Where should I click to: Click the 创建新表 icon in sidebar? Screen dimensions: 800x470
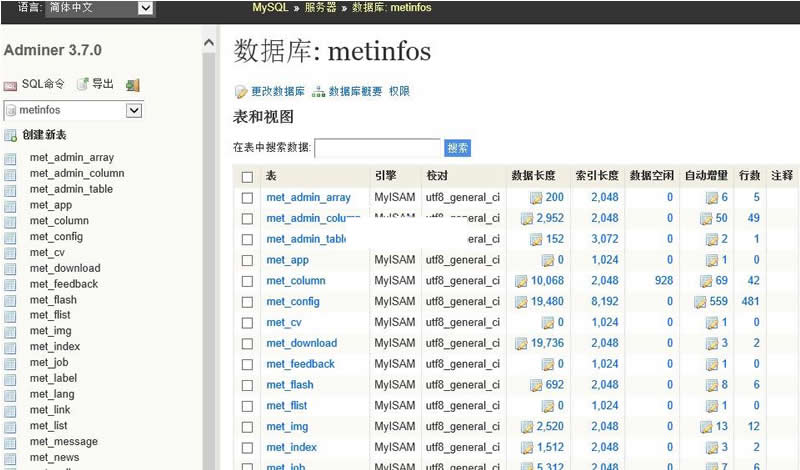coord(10,135)
